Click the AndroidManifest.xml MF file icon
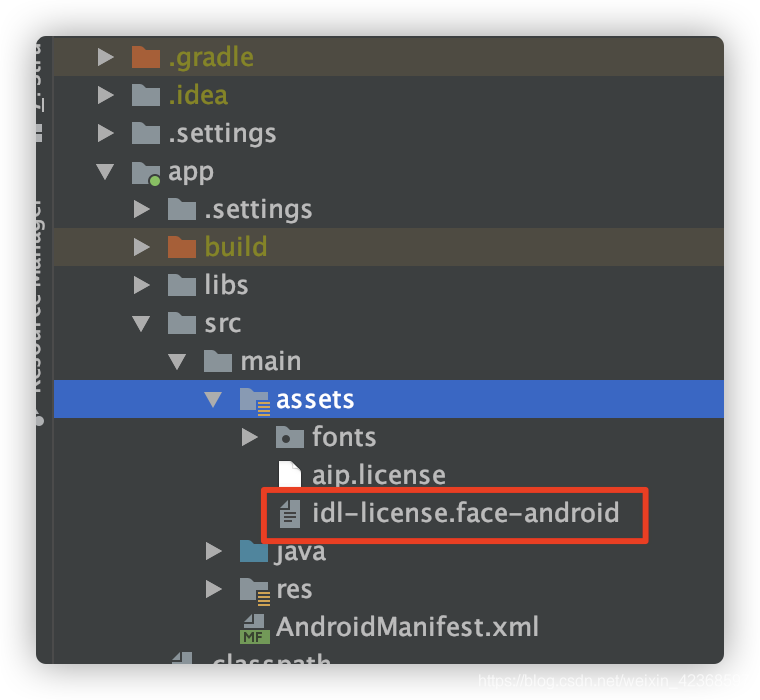Screen dimensions: 760x700 pyautogui.click(x=254, y=629)
